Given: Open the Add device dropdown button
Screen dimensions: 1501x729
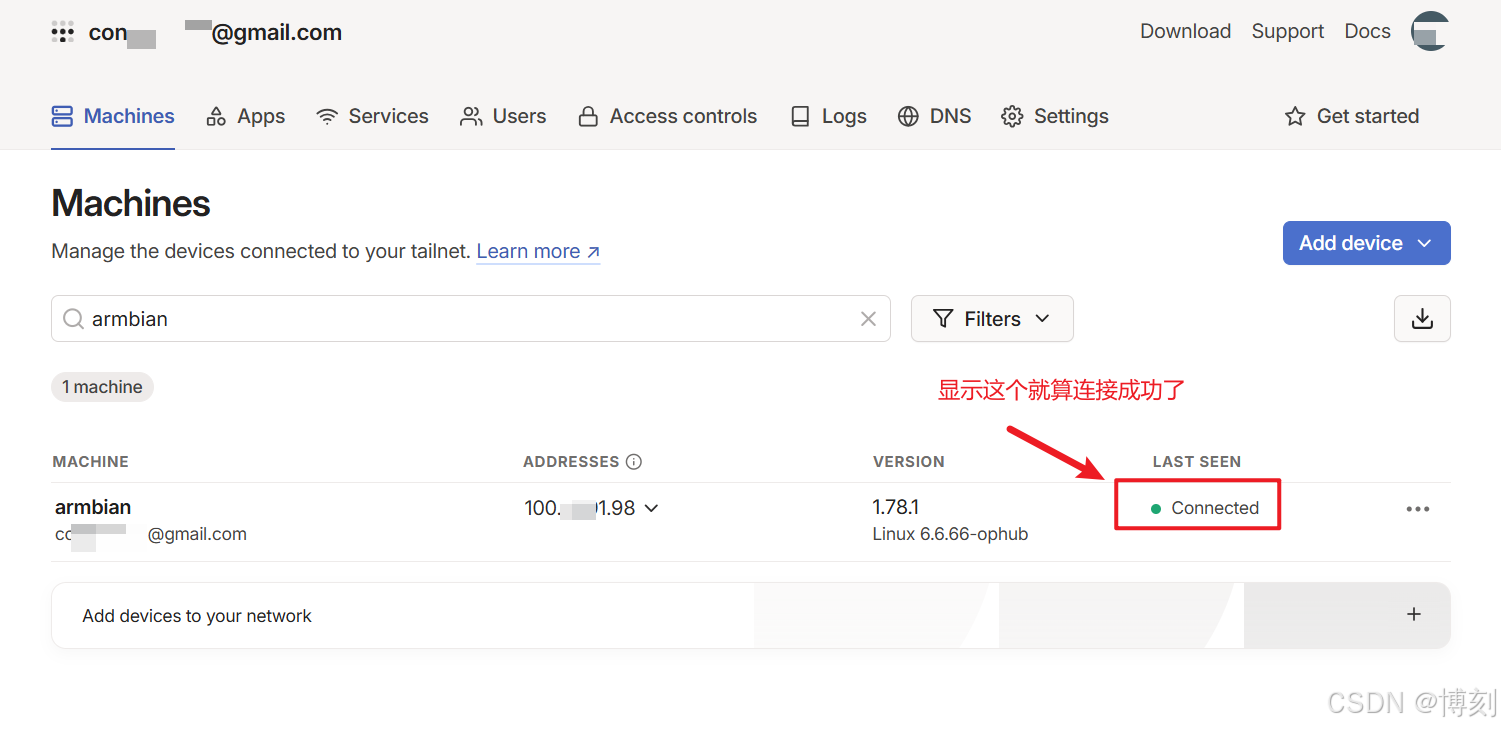Looking at the screenshot, I should (1366, 243).
